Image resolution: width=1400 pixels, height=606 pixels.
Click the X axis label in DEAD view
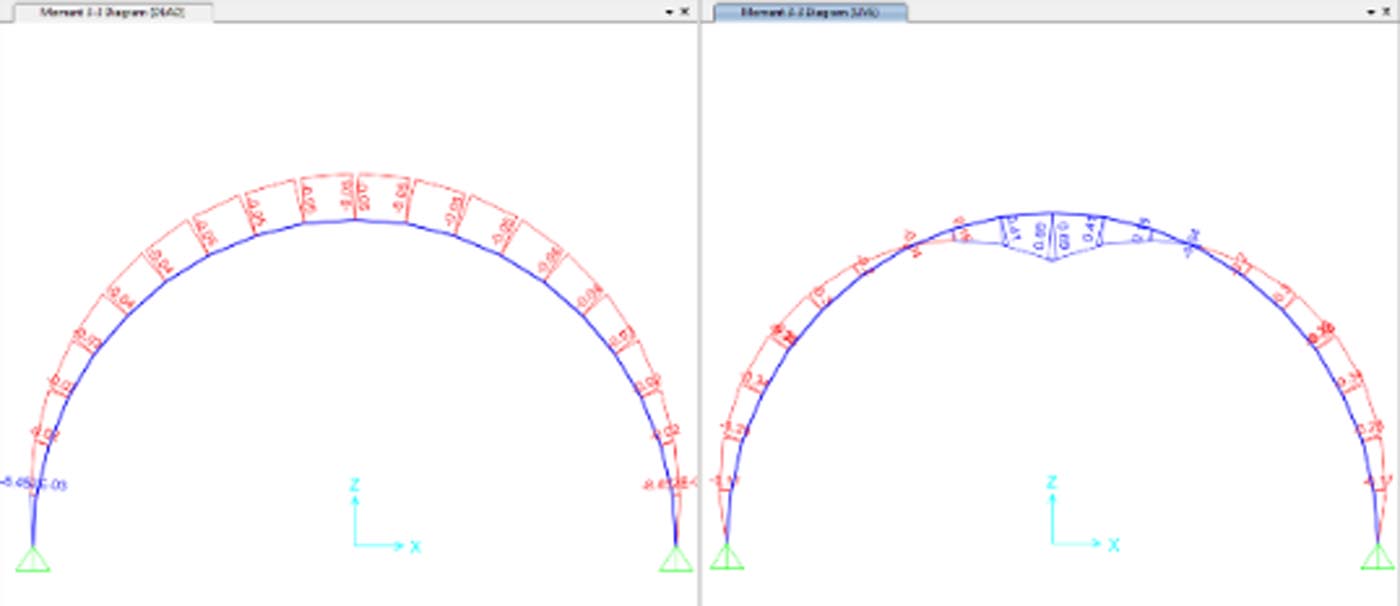click(415, 547)
